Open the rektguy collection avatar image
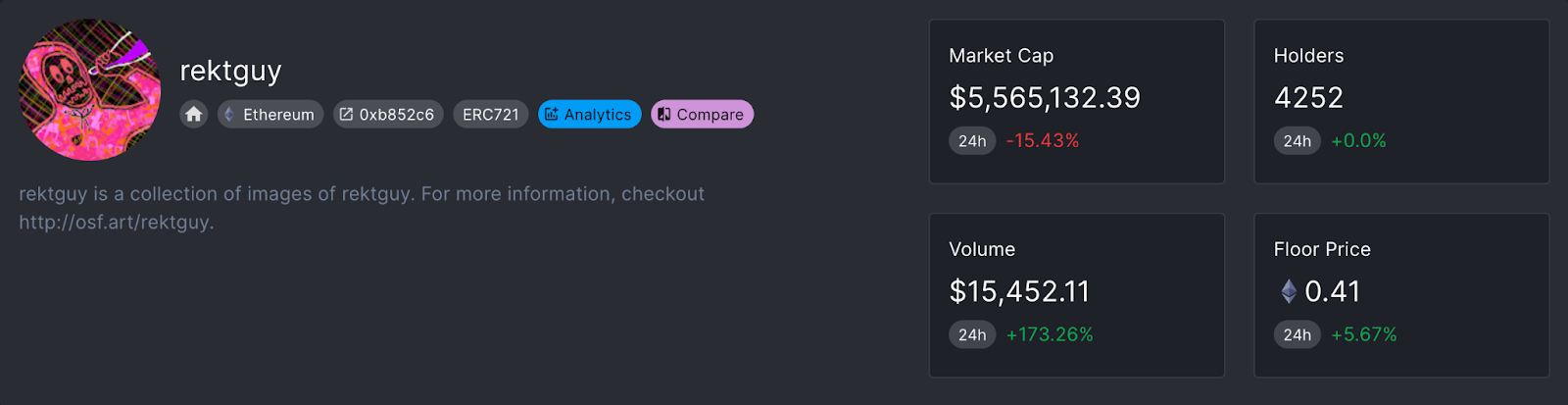Screen dimensions: 1568x405 (89, 89)
